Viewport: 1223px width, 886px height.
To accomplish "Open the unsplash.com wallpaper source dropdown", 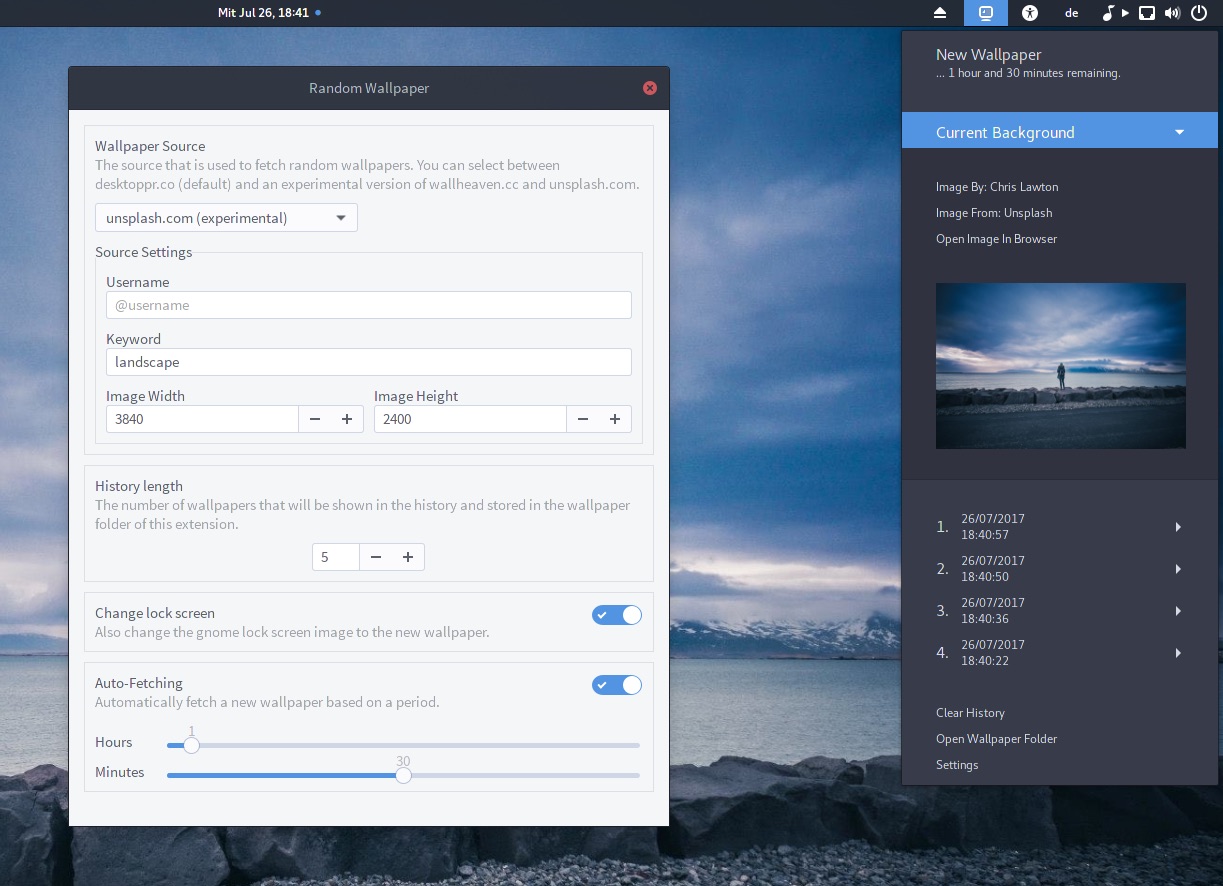I will pyautogui.click(x=226, y=218).
